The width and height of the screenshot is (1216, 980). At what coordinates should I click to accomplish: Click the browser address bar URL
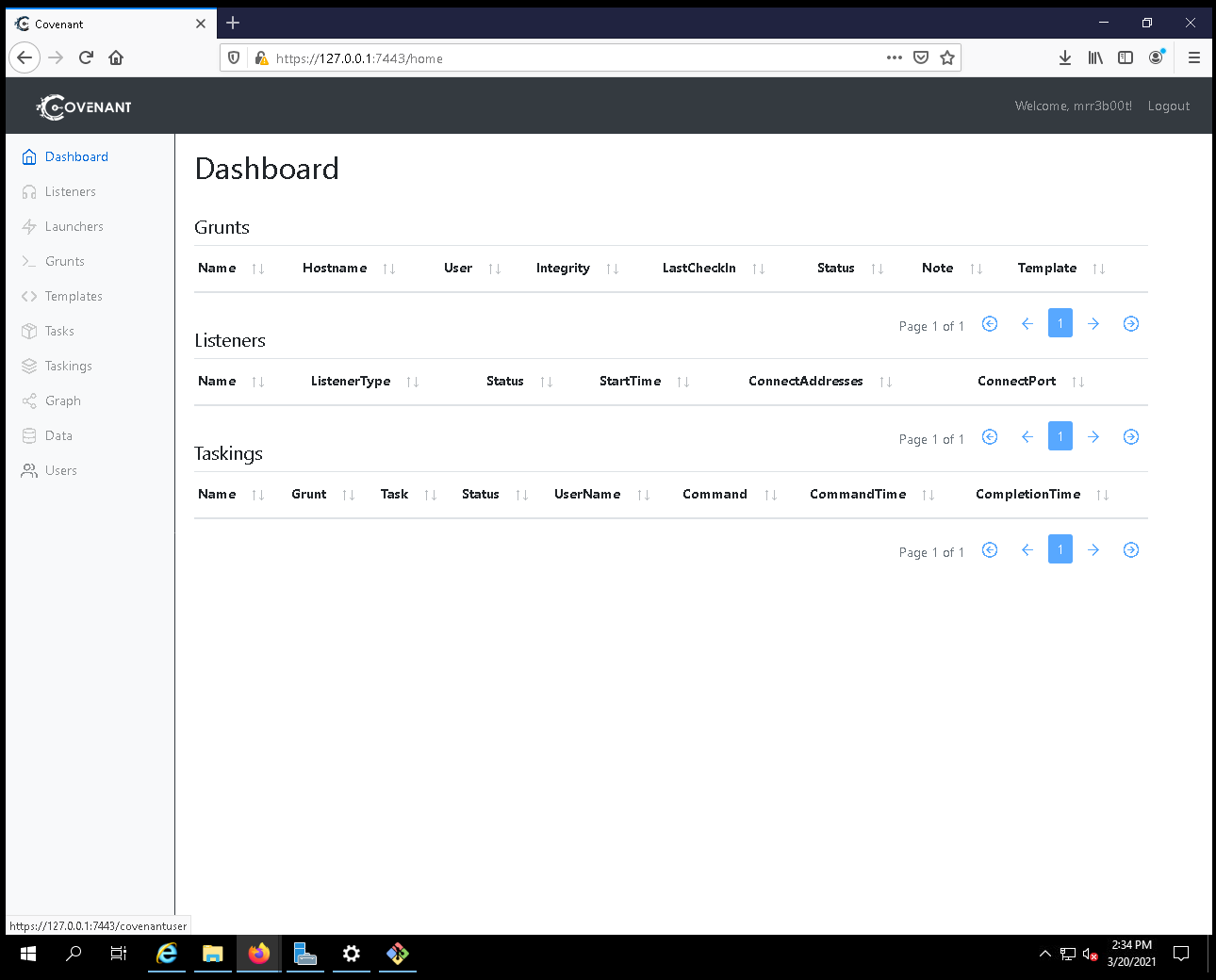(359, 58)
